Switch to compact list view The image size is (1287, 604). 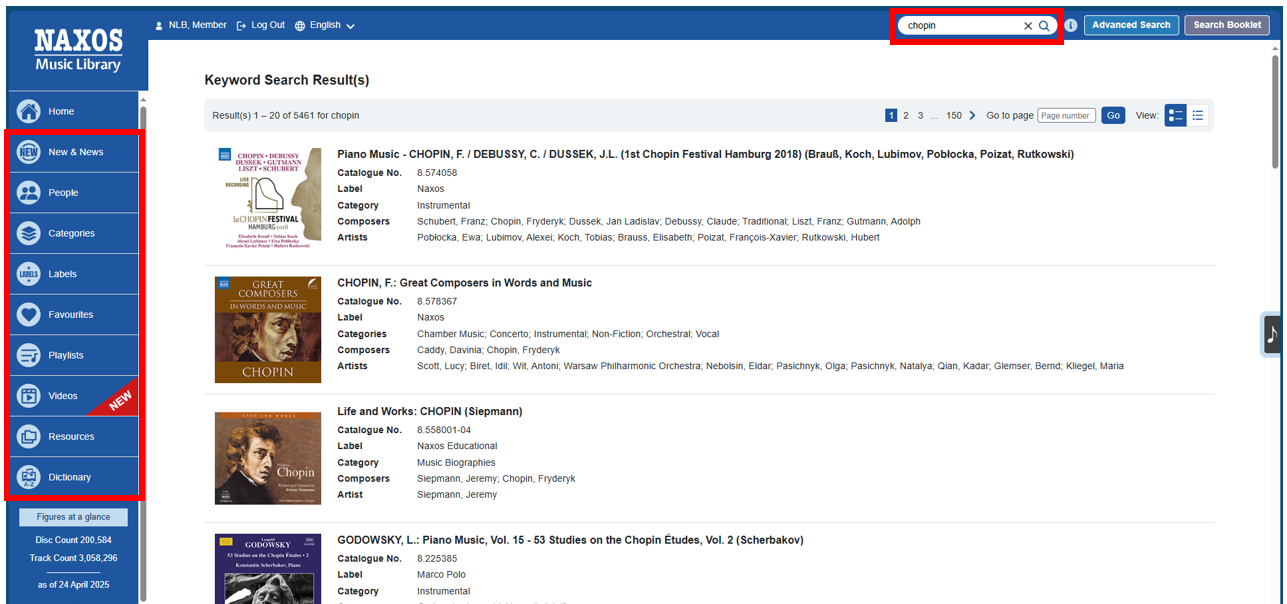point(1198,116)
